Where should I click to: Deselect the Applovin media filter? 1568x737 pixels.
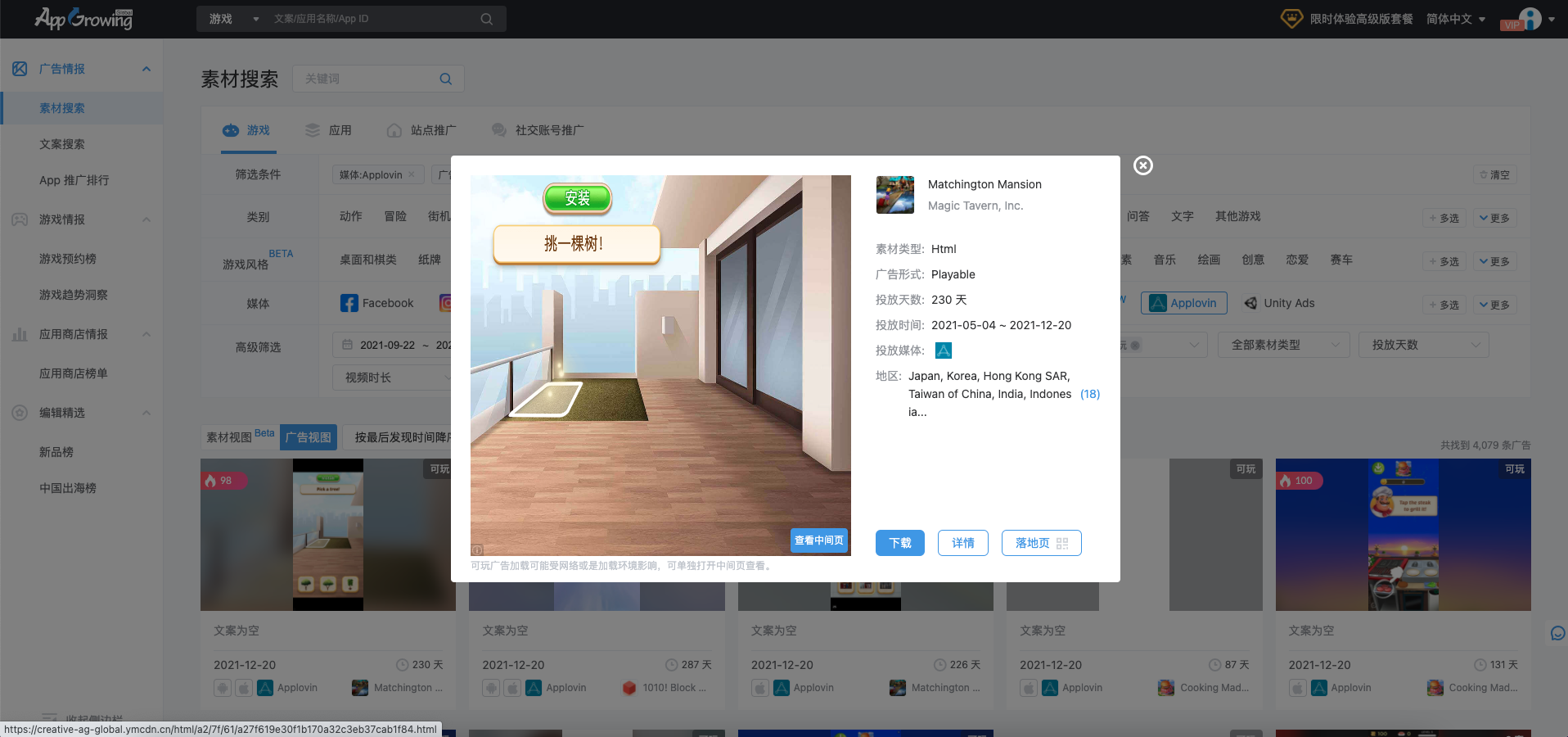click(1183, 303)
